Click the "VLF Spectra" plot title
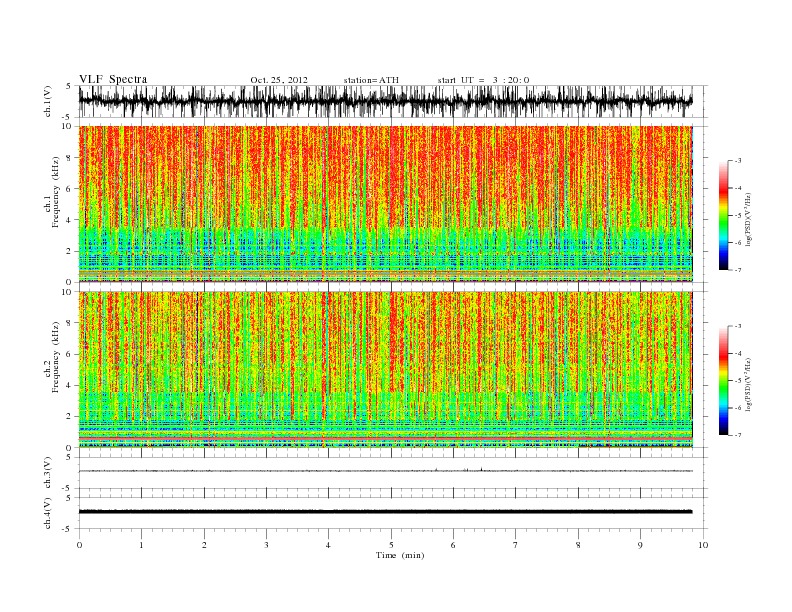Viewport: 792px width, 612px height. pos(113,79)
